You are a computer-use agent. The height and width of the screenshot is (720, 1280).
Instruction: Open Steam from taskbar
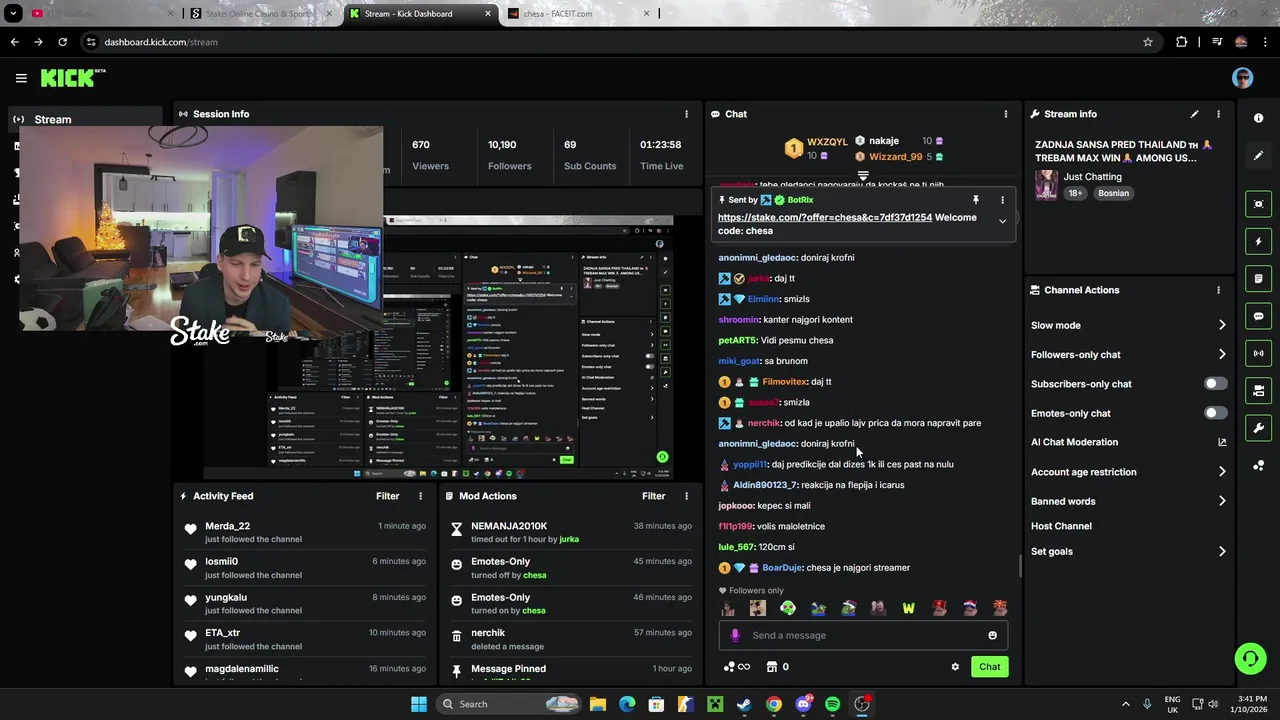pyautogui.click(x=744, y=704)
